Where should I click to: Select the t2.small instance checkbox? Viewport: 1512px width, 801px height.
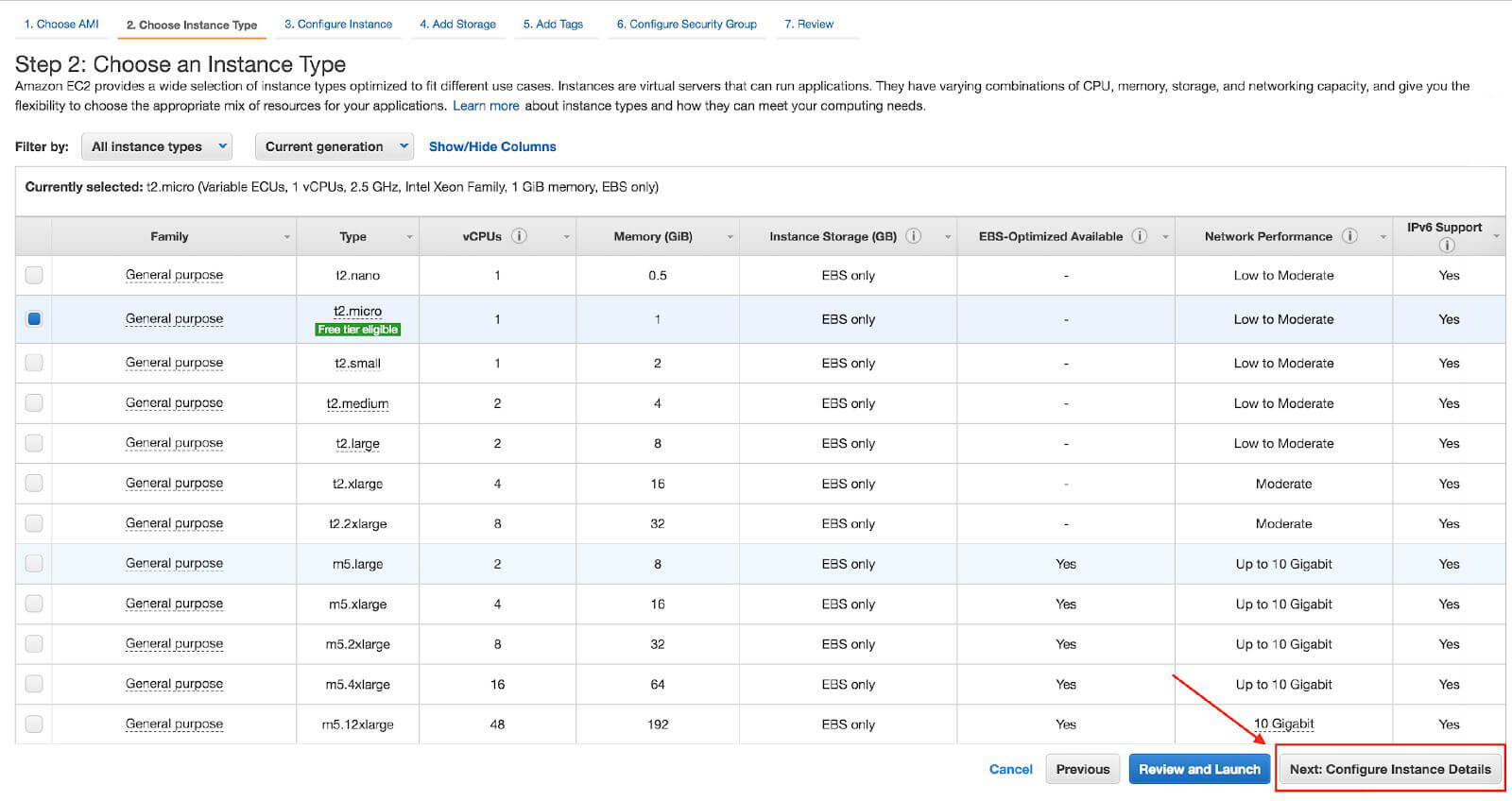pos(34,363)
